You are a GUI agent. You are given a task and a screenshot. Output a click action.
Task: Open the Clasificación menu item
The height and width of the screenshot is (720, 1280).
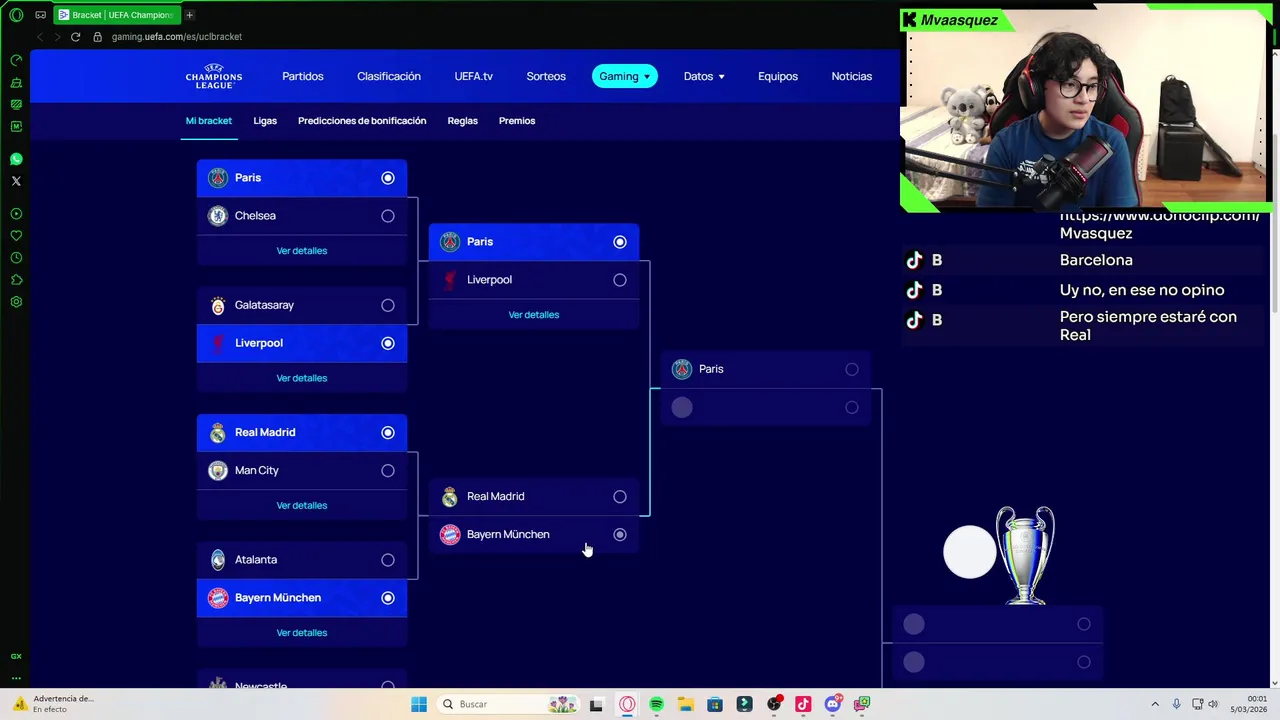pyautogui.click(x=388, y=76)
